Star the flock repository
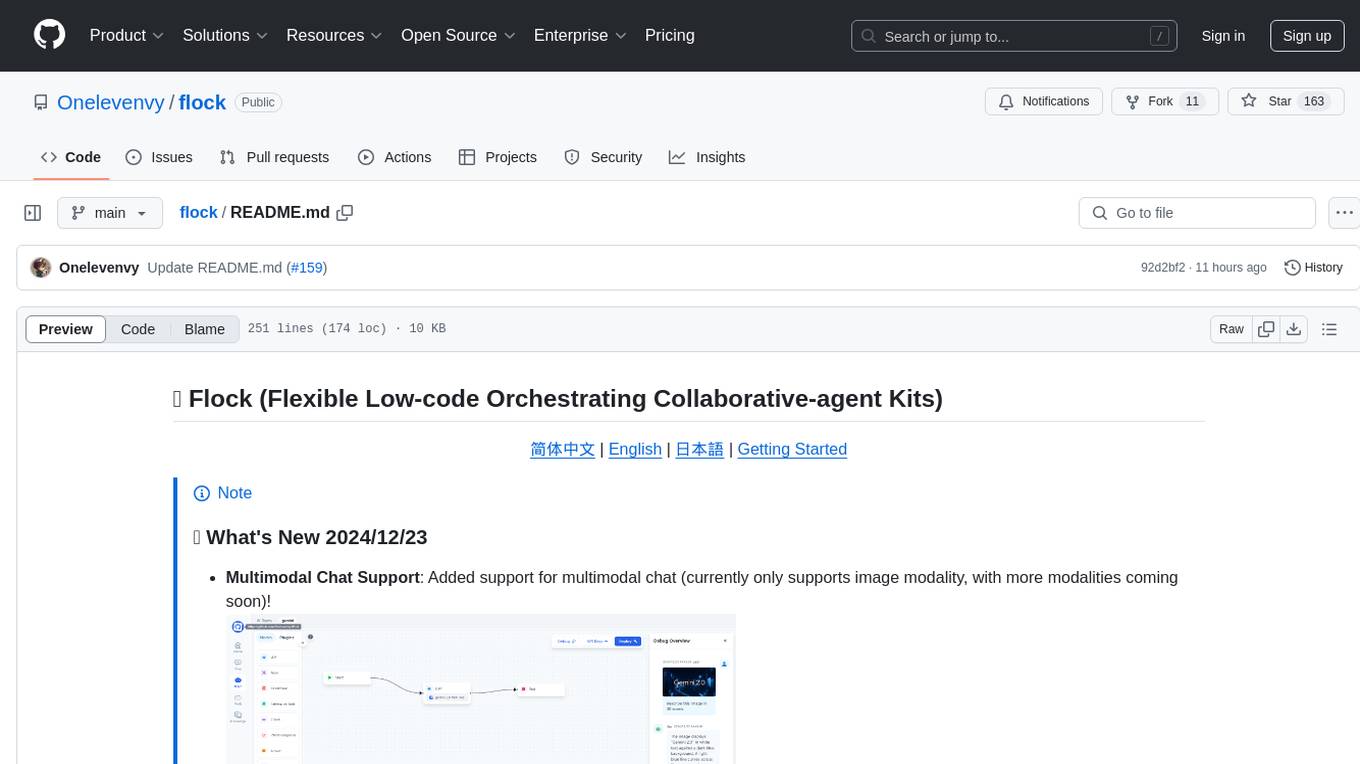Screen dimensions: 1360x764 pyautogui.click(x=1285, y=102)
